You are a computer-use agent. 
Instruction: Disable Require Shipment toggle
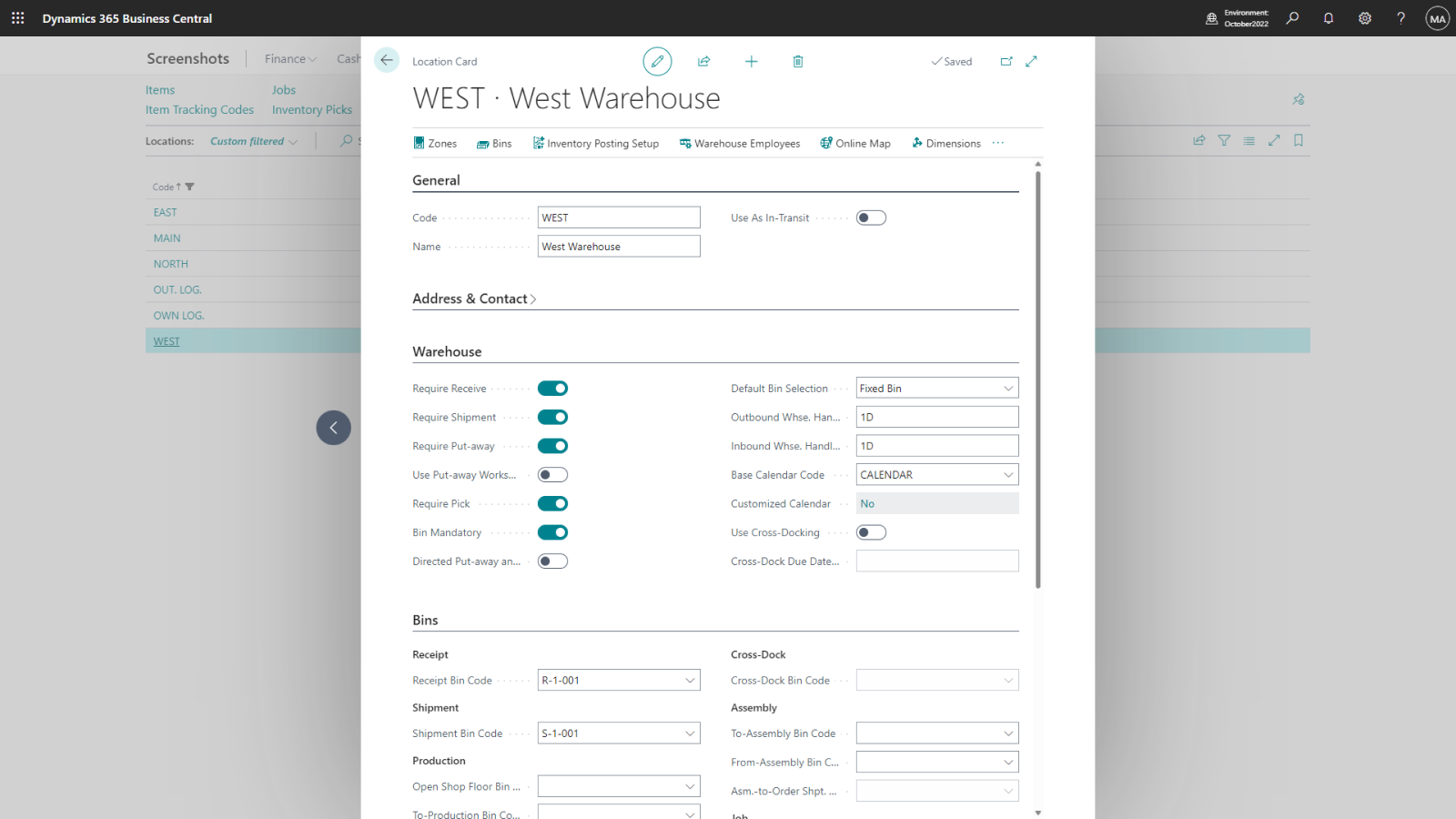(552, 417)
